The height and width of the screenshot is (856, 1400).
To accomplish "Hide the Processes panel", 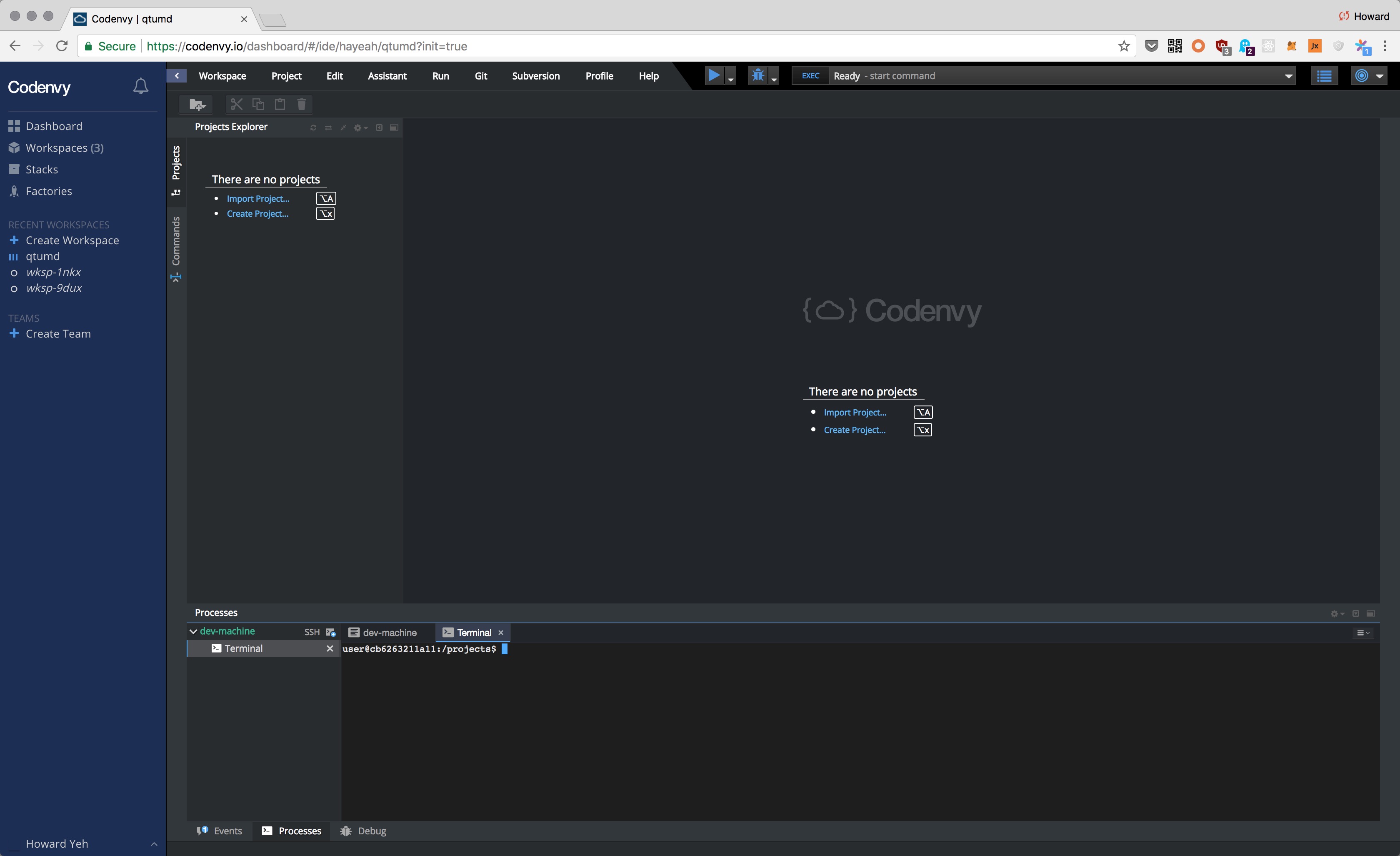I will tap(1356, 613).
